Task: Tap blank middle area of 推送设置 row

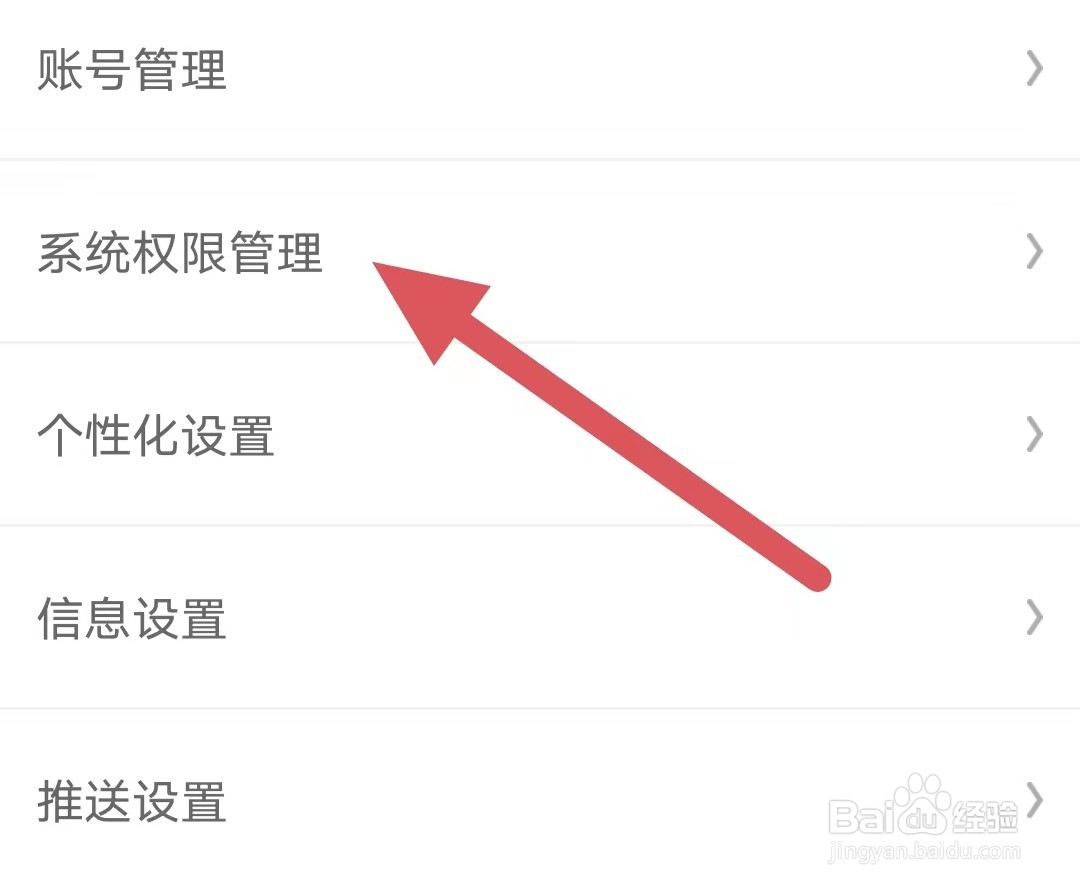Action: [517, 799]
